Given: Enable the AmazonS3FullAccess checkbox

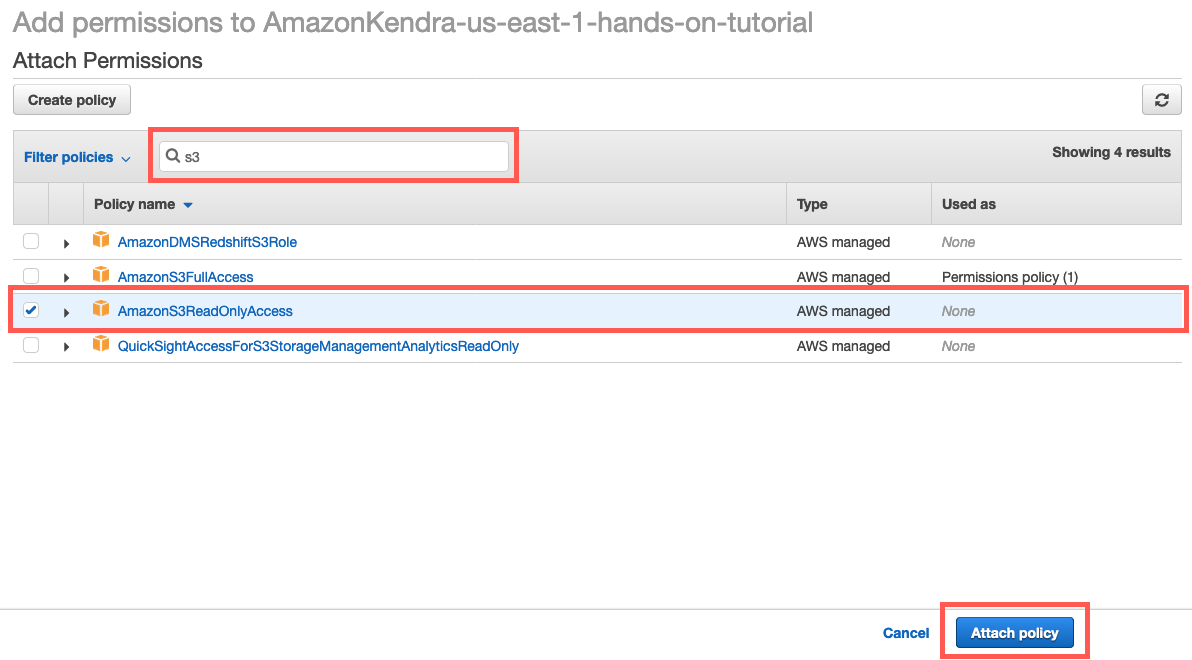Looking at the screenshot, I should pyautogui.click(x=31, y=276).
